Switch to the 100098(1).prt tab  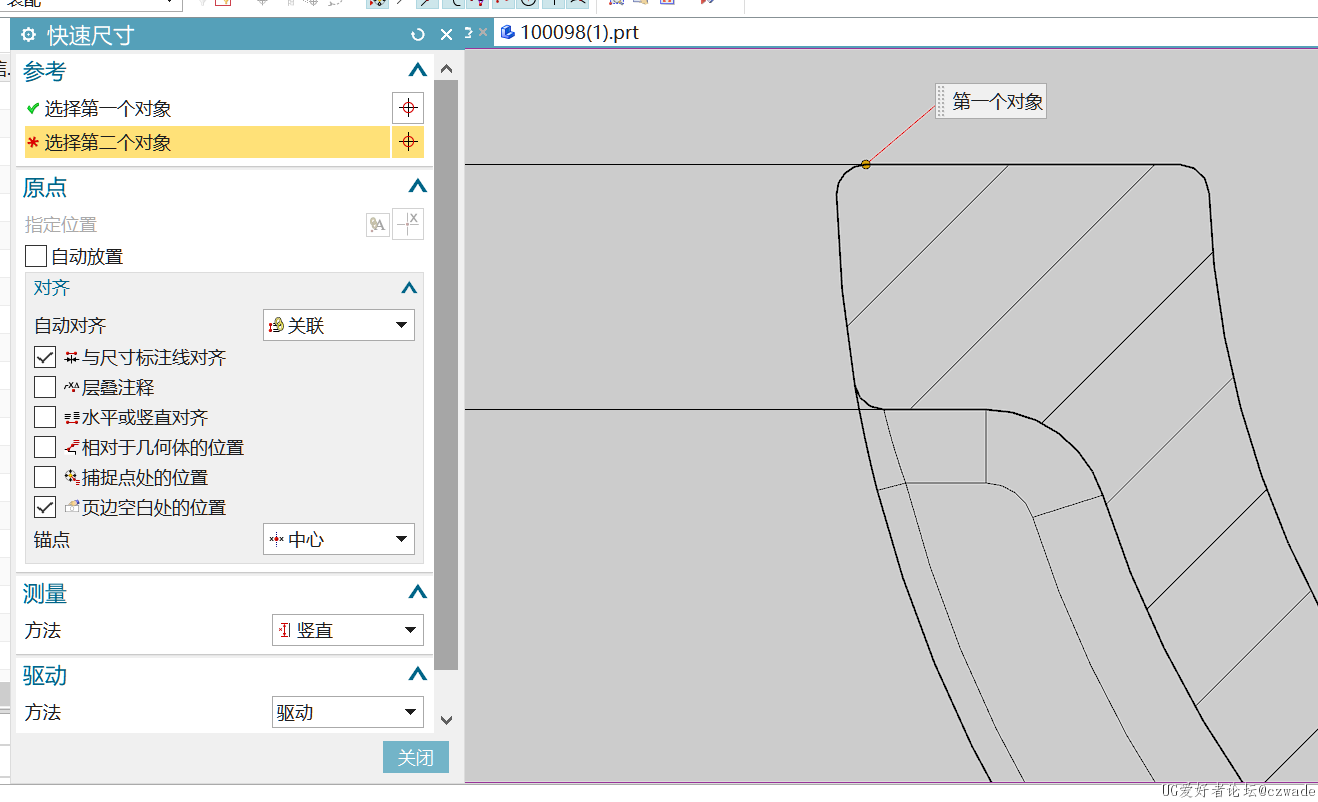tap(579, 32)
